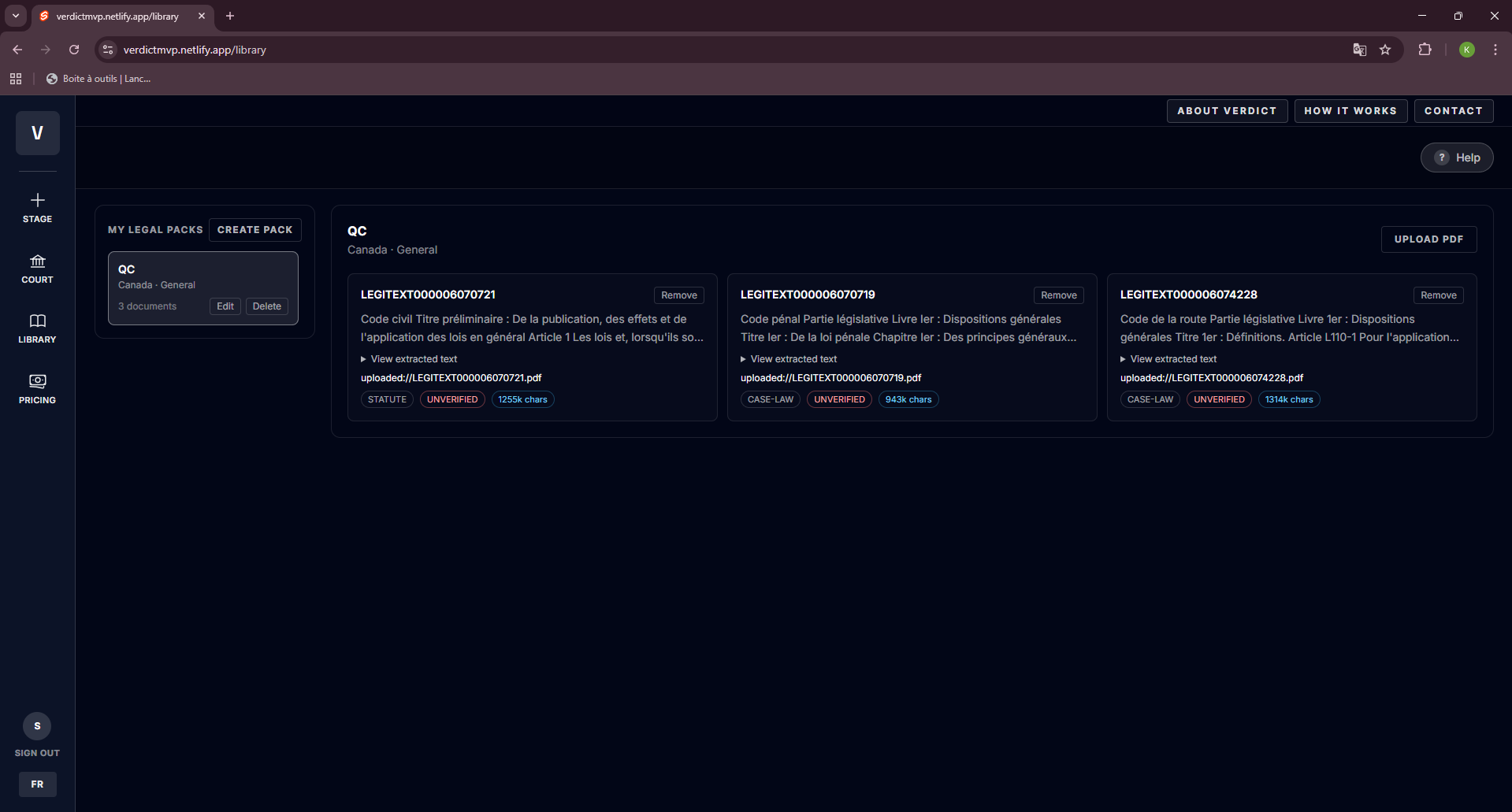This screenshot has width=1512, height=812.
Task: Open new browser tab with plus
Action: click(230, 16)
